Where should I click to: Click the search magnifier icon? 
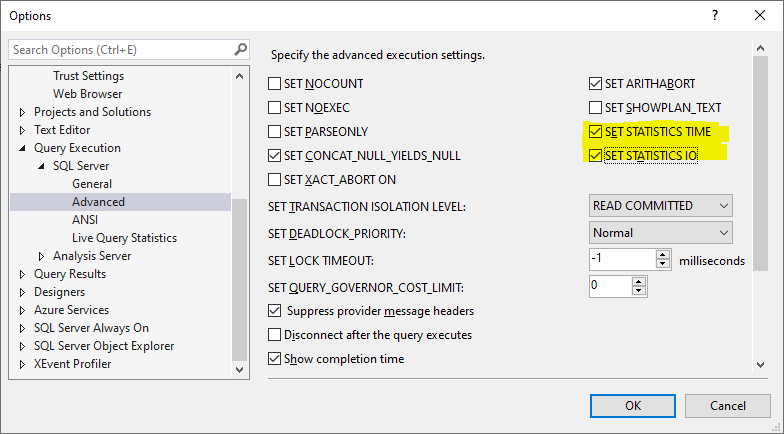(240, 49)
